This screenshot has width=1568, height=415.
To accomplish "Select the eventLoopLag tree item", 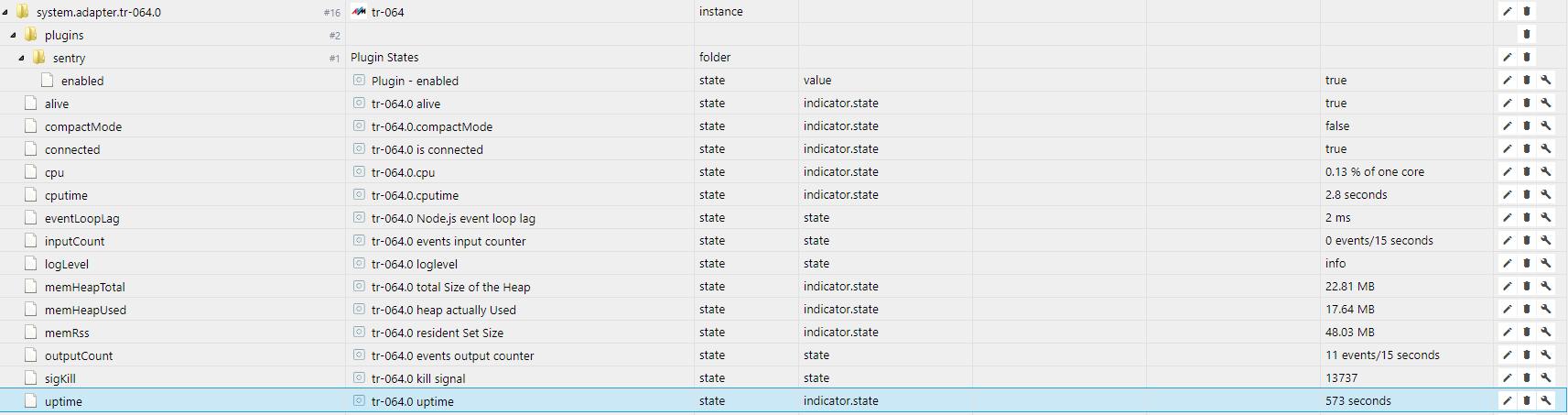I will click(x=81, y=218).
